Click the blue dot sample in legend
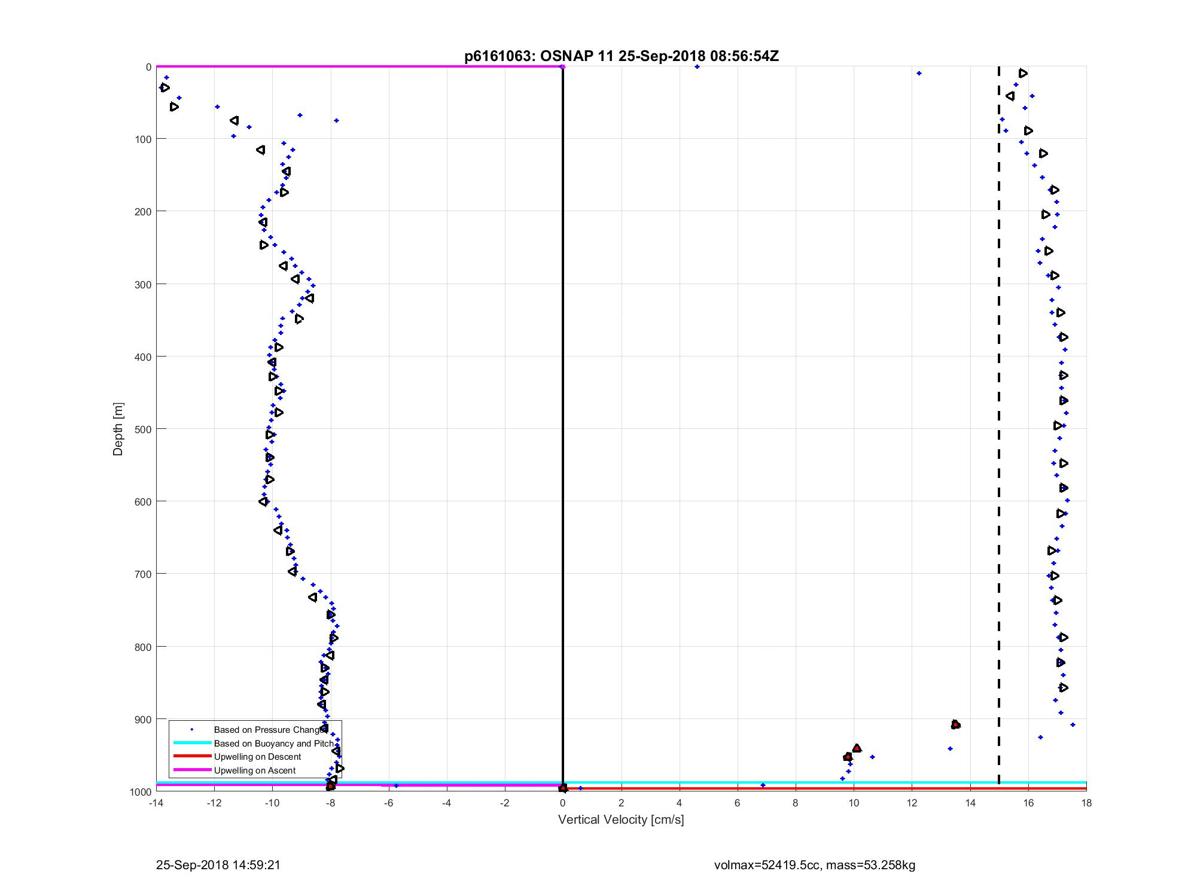This screenshot has width=1200, height=889. point(190,730)
